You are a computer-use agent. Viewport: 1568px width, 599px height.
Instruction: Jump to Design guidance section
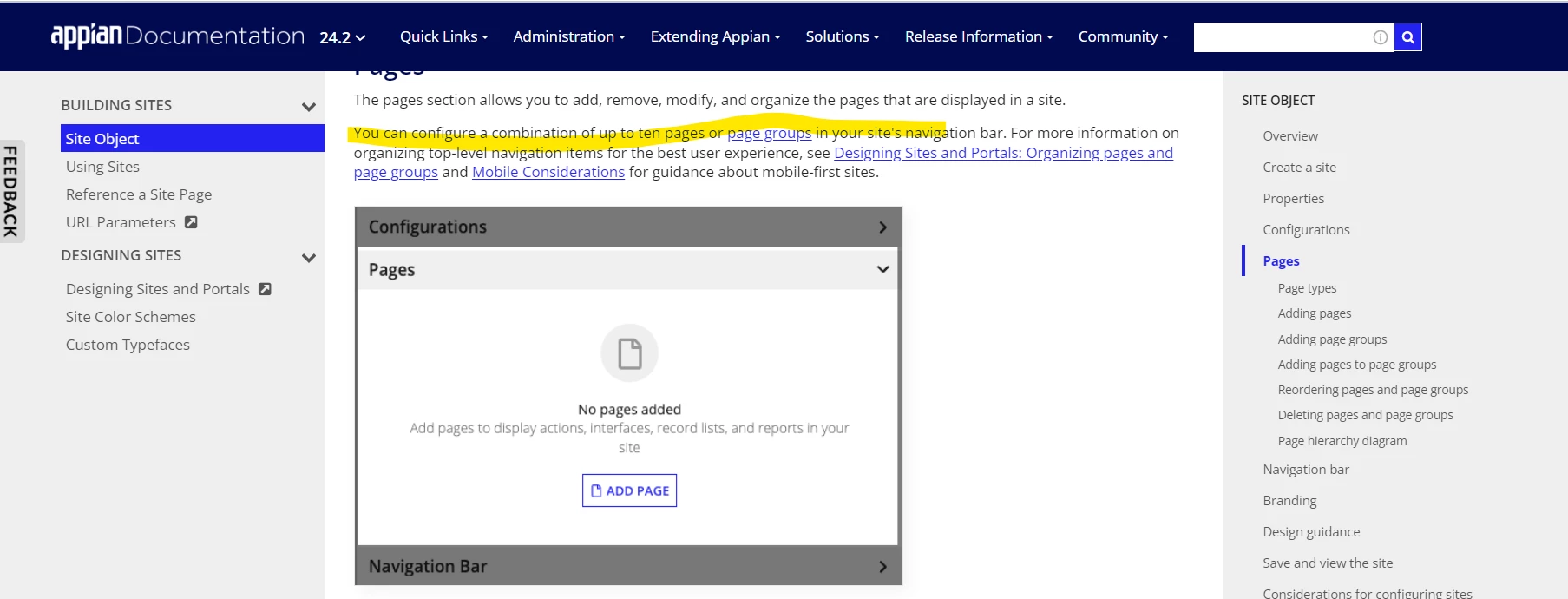pyautogui.click(x=1311, y=532)
